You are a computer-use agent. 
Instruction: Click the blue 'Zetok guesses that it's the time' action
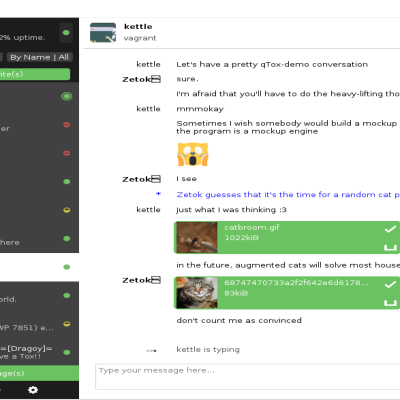288,194
